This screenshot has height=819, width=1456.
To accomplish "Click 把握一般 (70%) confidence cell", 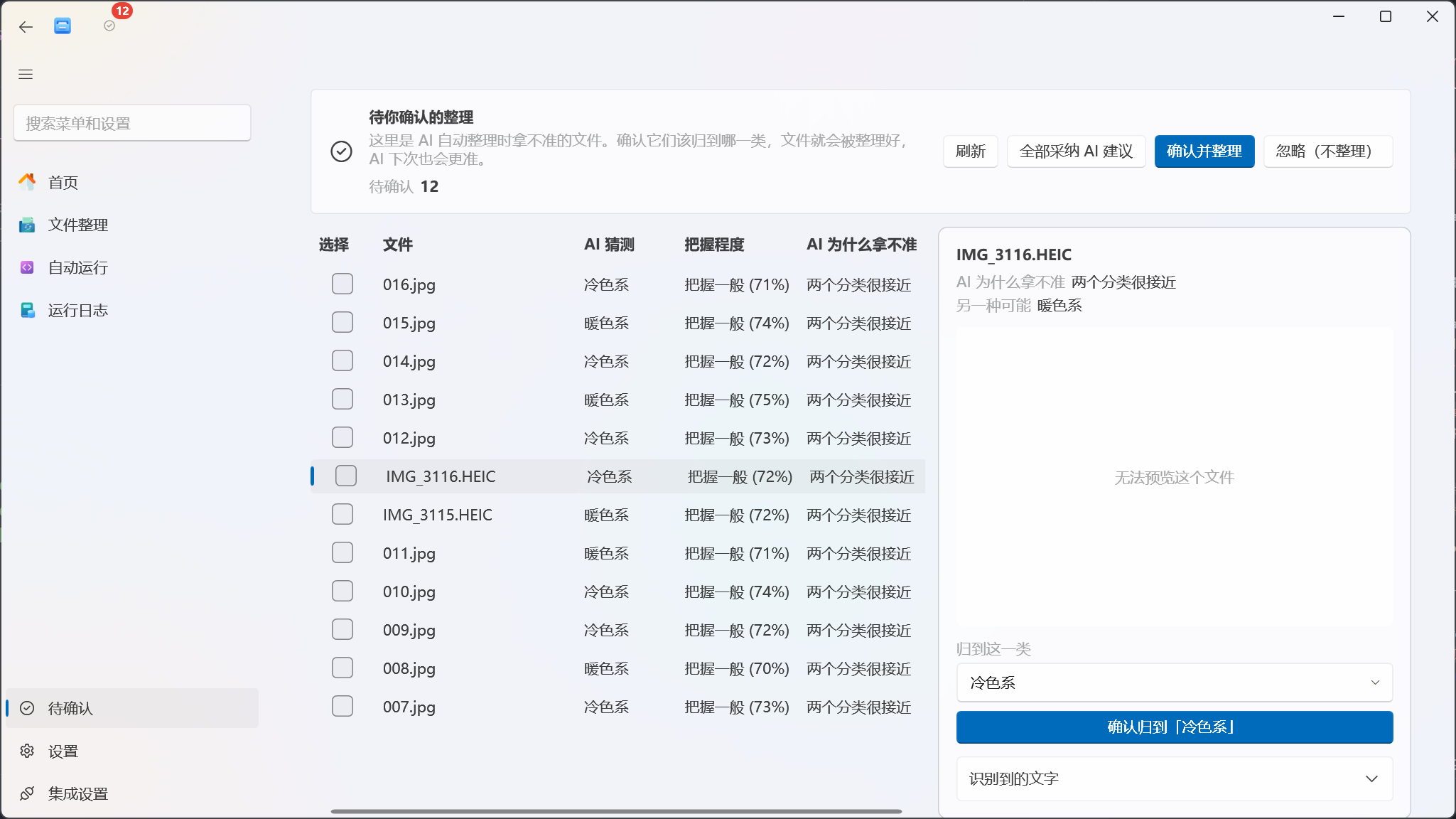I will 737,668.
